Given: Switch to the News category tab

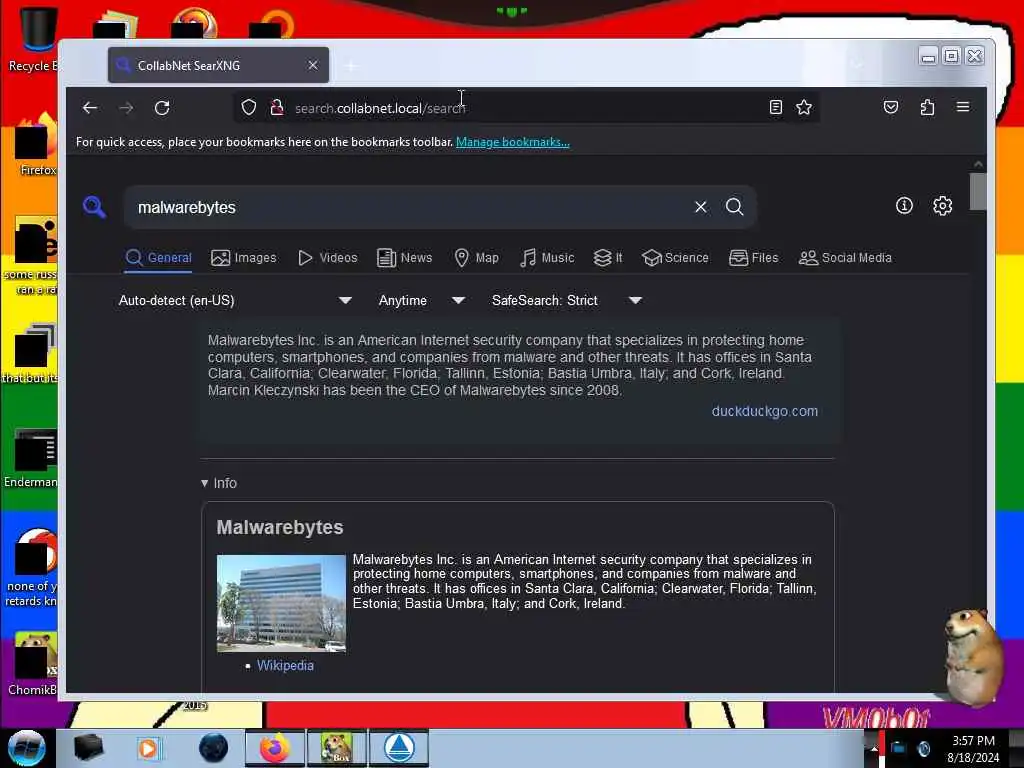Looking at the screenshot, I should (x=405, y=258).
